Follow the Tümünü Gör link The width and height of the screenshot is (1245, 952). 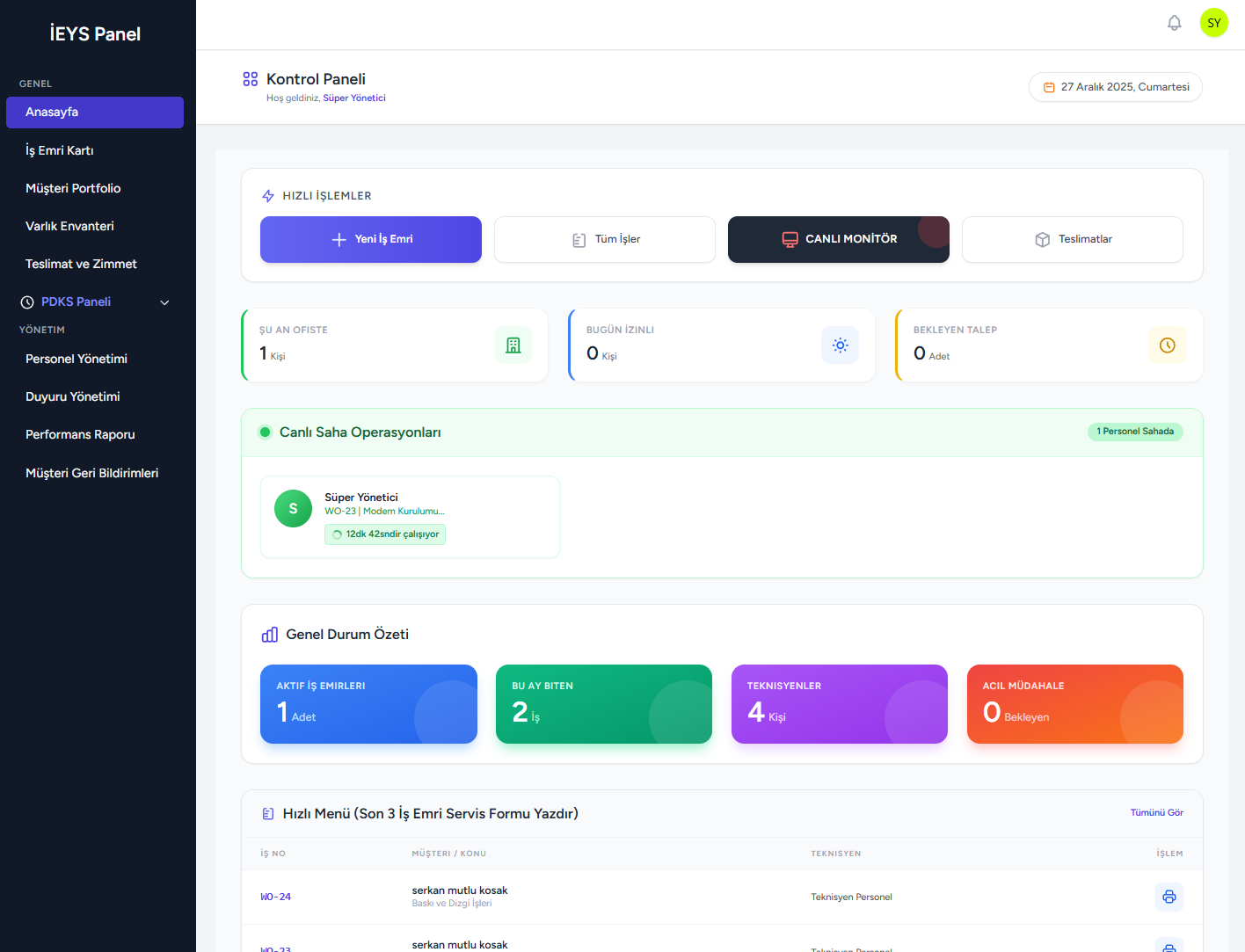coord(1156,813)
